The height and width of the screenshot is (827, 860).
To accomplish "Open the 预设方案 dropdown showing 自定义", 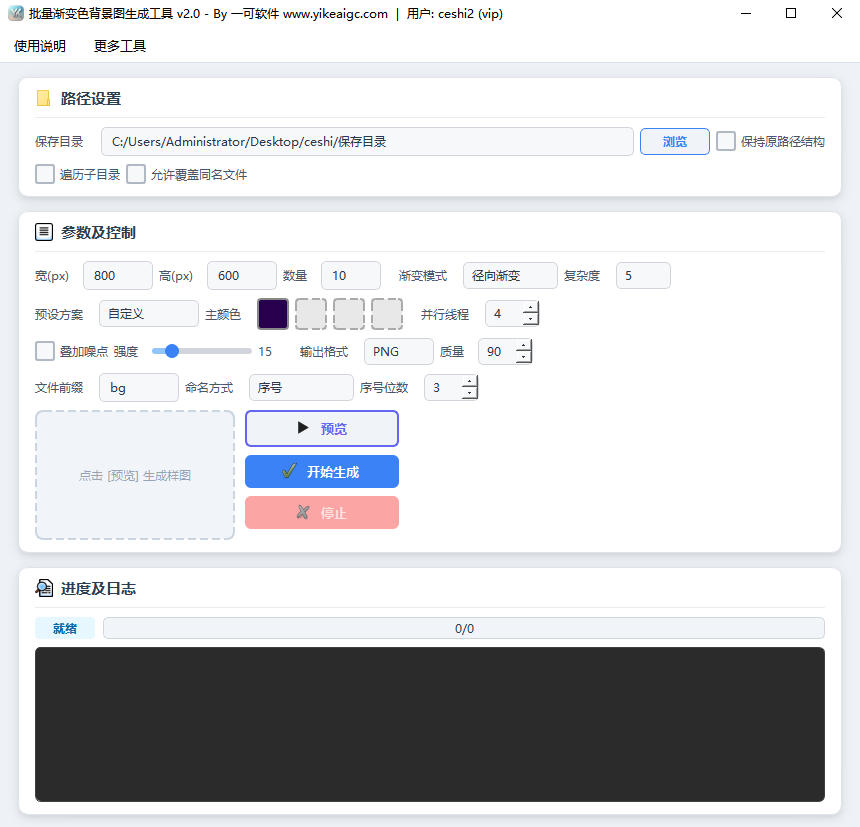I will tap(149, 314).
